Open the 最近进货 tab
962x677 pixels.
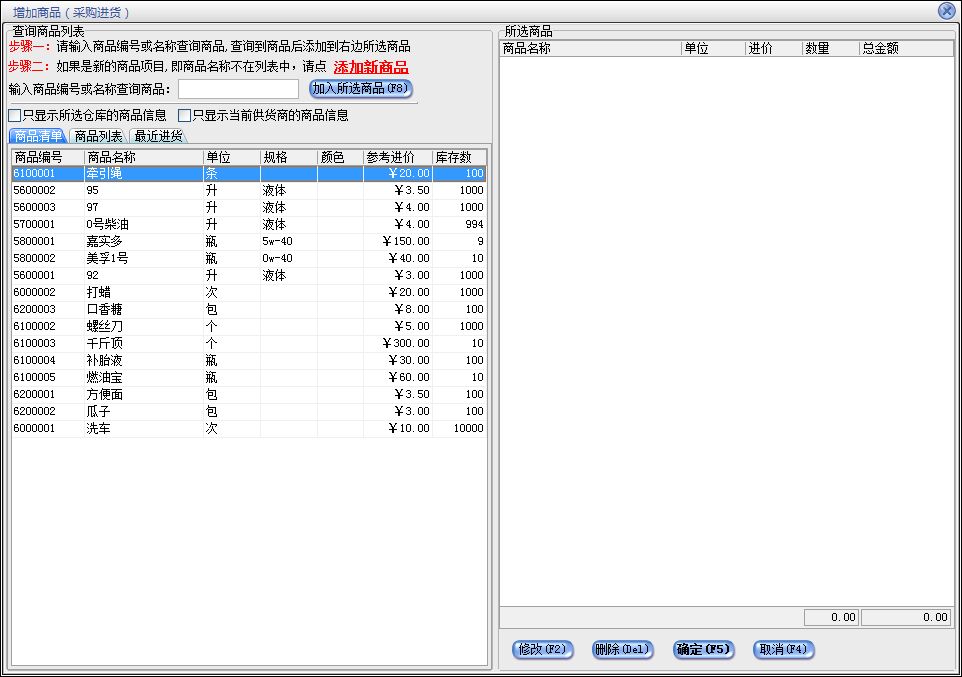click(x=157, y=137)
